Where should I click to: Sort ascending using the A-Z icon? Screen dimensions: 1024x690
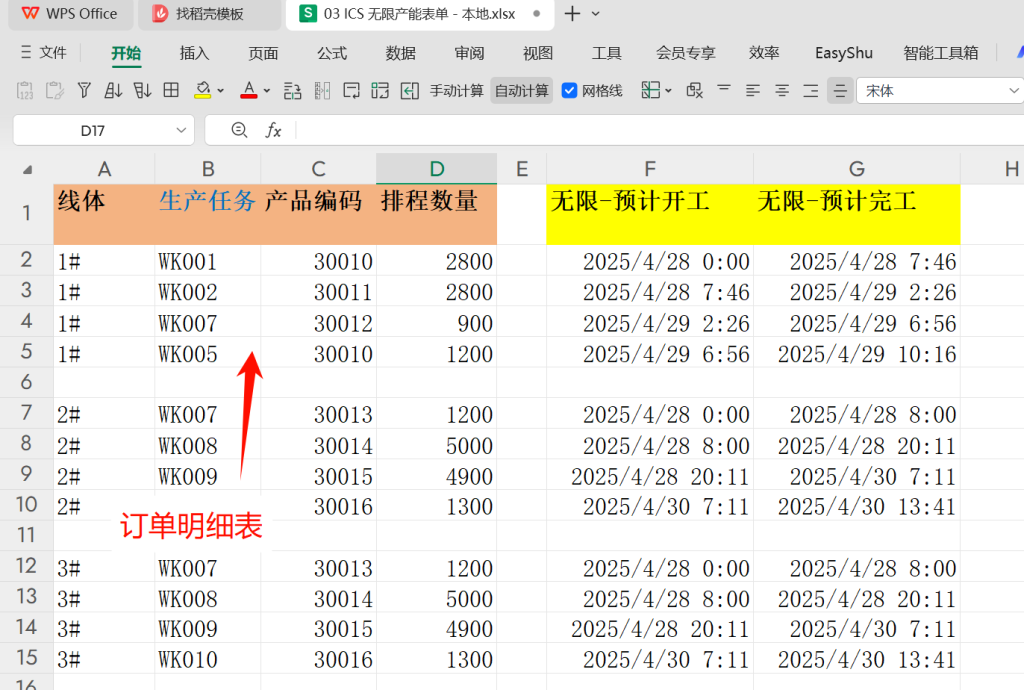(x=113, y=91)
